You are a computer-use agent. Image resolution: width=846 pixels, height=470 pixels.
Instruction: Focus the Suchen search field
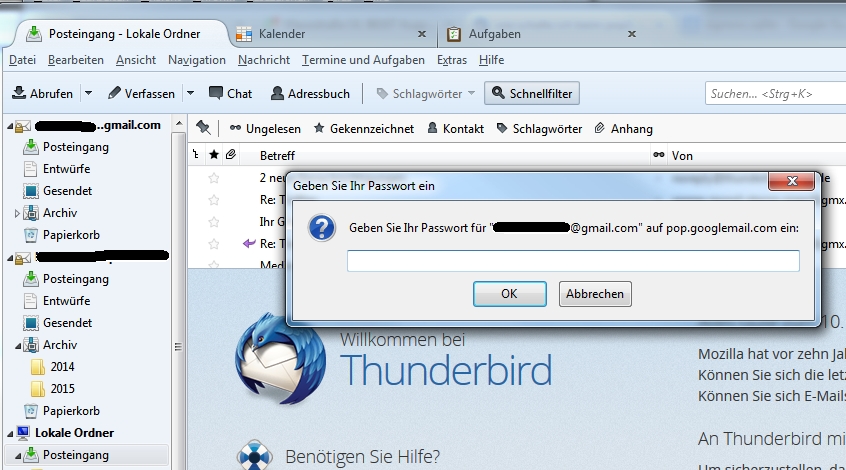(775, 93)
